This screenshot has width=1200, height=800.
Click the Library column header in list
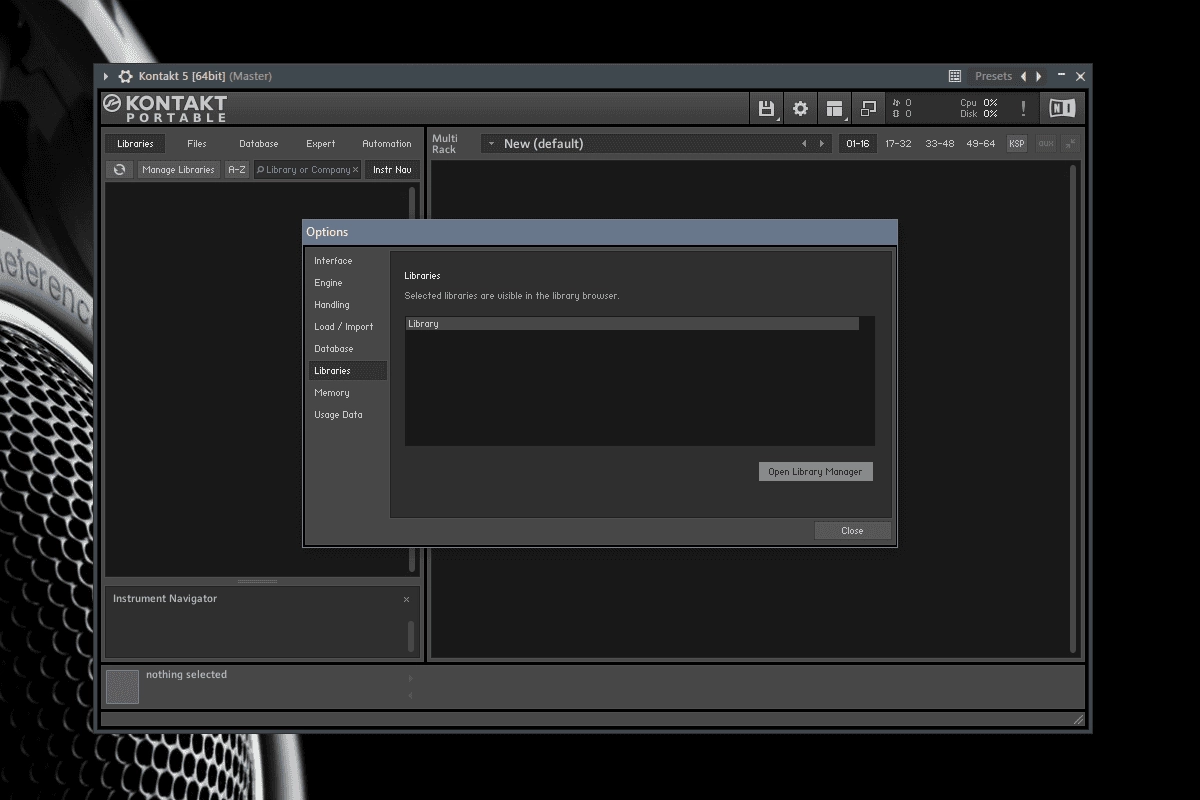pyautogui.click(x=632, y=324)
